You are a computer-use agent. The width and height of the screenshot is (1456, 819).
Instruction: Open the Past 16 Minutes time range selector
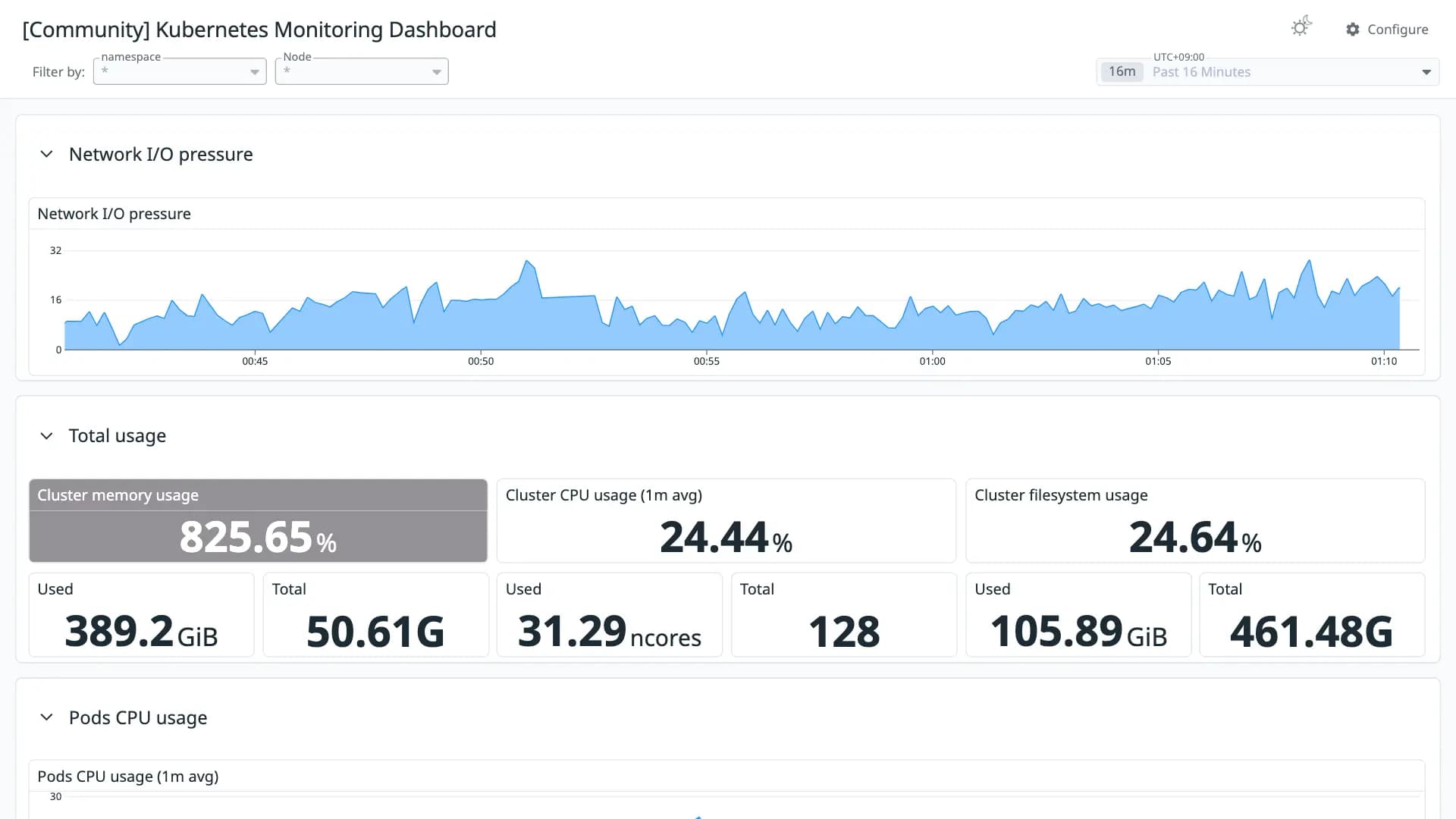(x=1267, y=72)
